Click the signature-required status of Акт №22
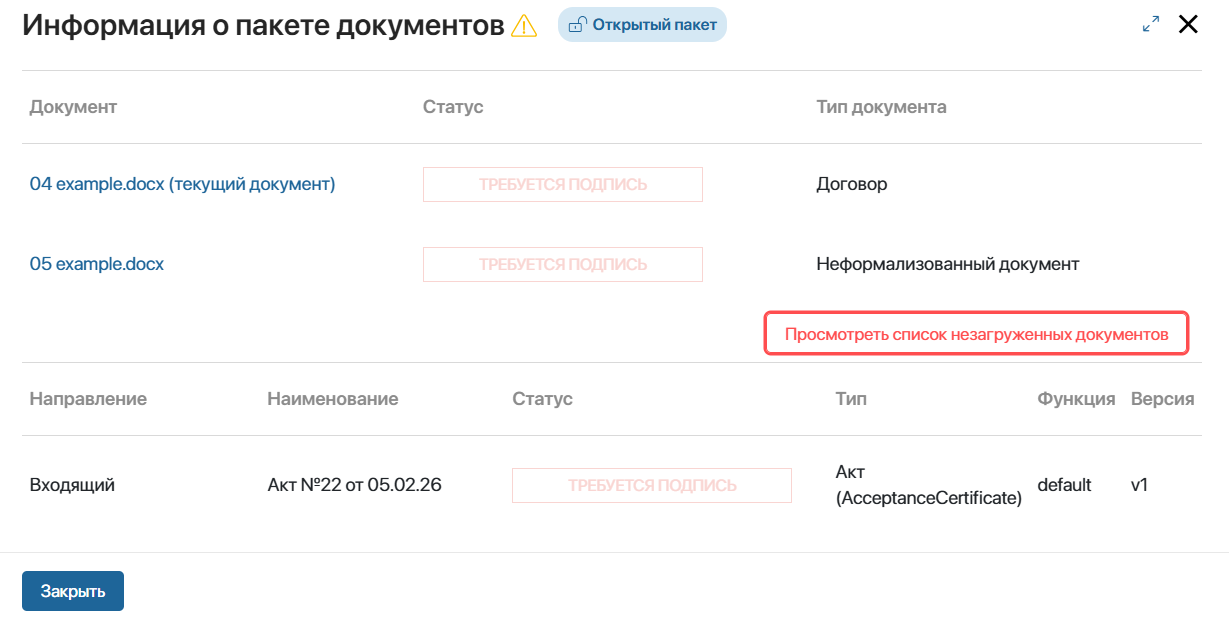Viewport: 1229px width, 624px height. (x=651, y=485)
